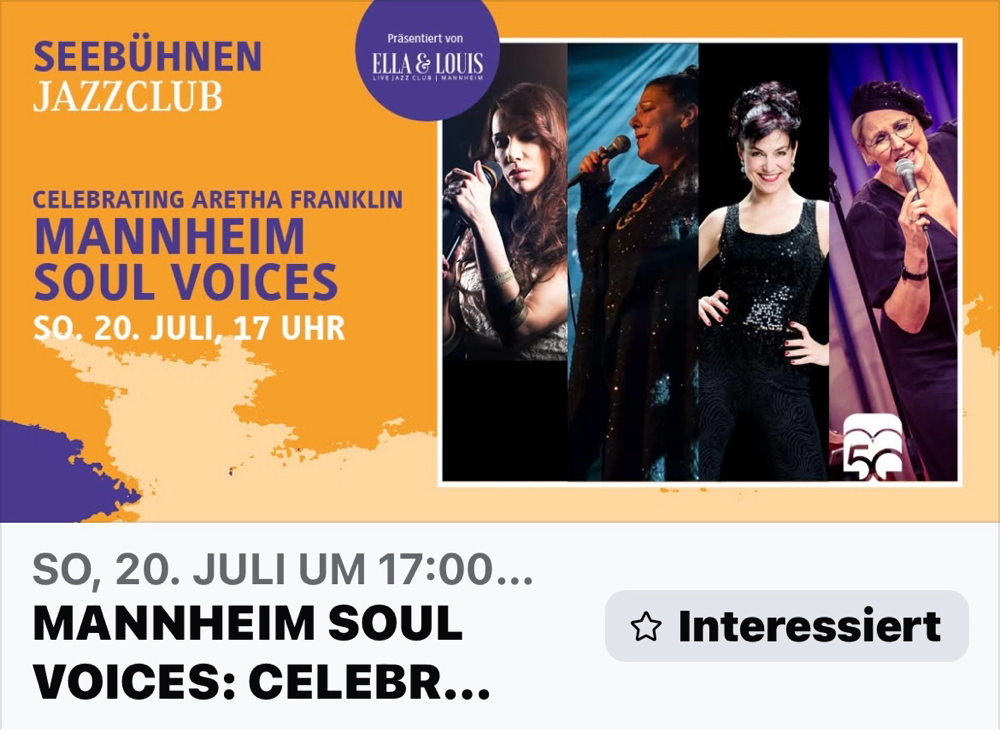Select the photo of singer wearing beret and glasses
The height and width of the screenshot is (744, 1000).
pyautogui.click(x=893, y=262)
